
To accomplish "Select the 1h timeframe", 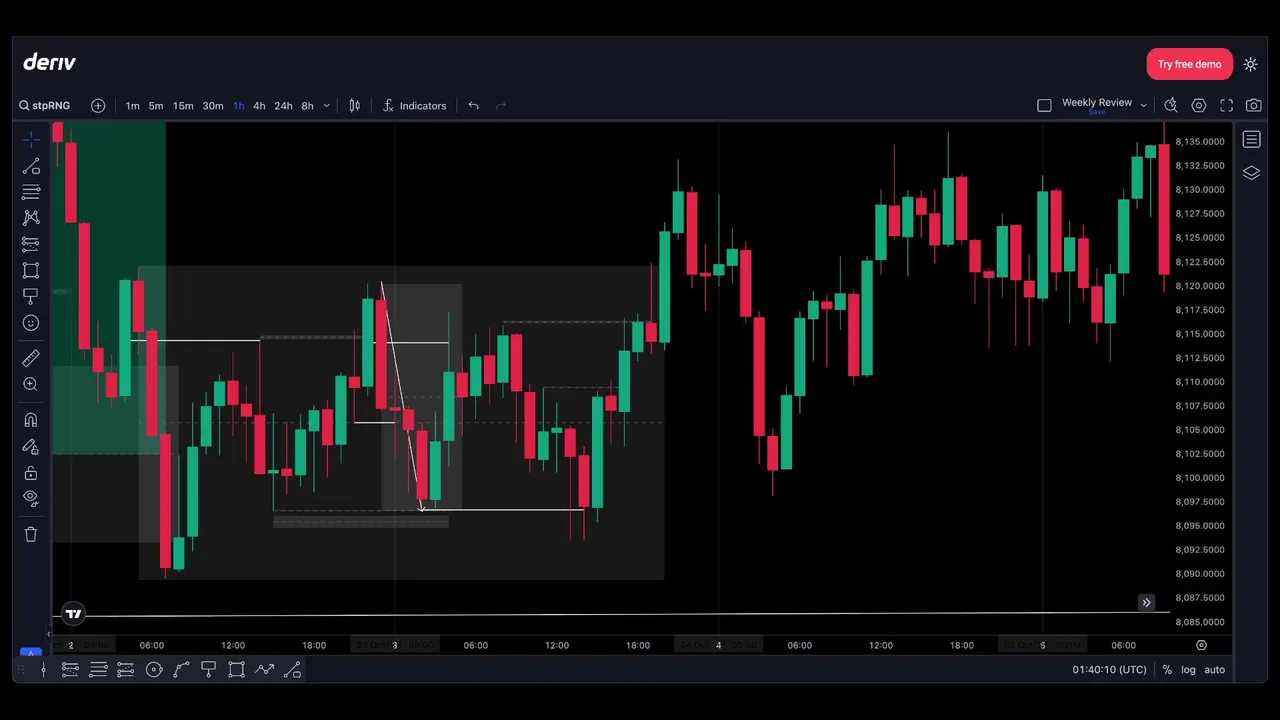I will [x=238, y=105].
